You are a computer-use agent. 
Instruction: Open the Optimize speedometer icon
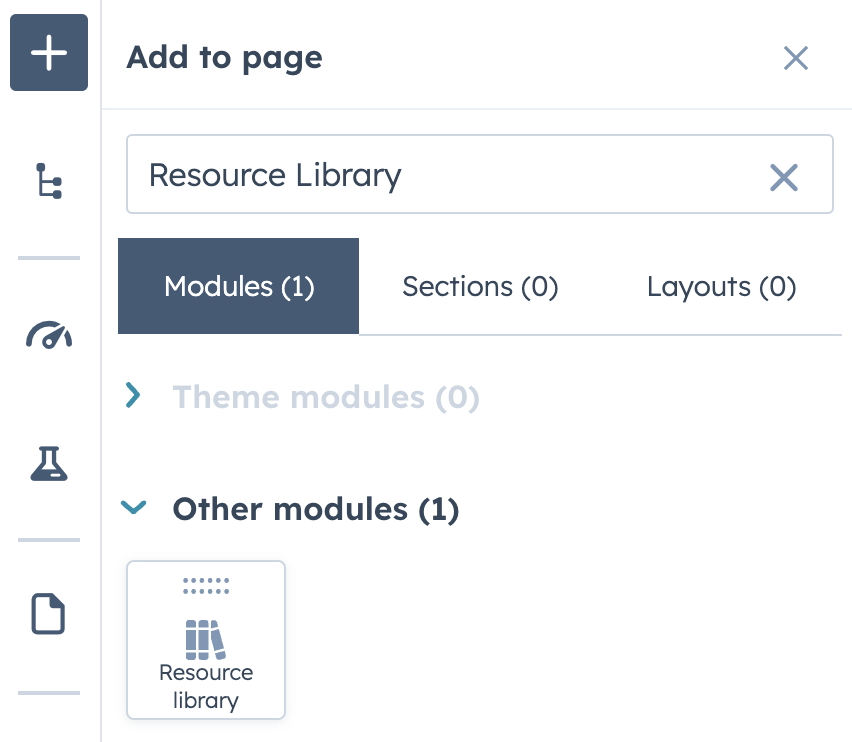(x=48, y=336)
